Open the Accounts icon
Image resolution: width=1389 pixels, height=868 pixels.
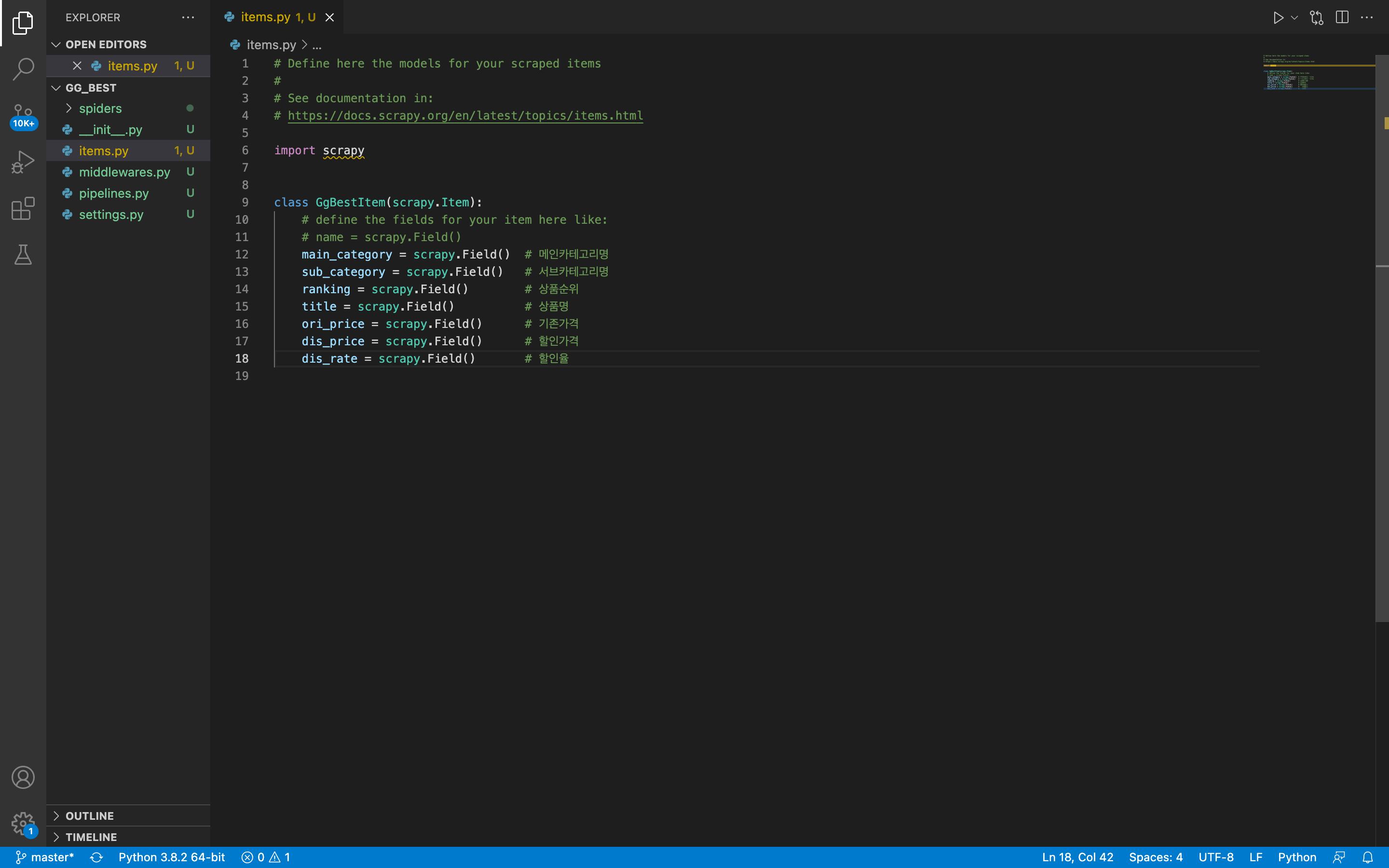pos(23,777)
